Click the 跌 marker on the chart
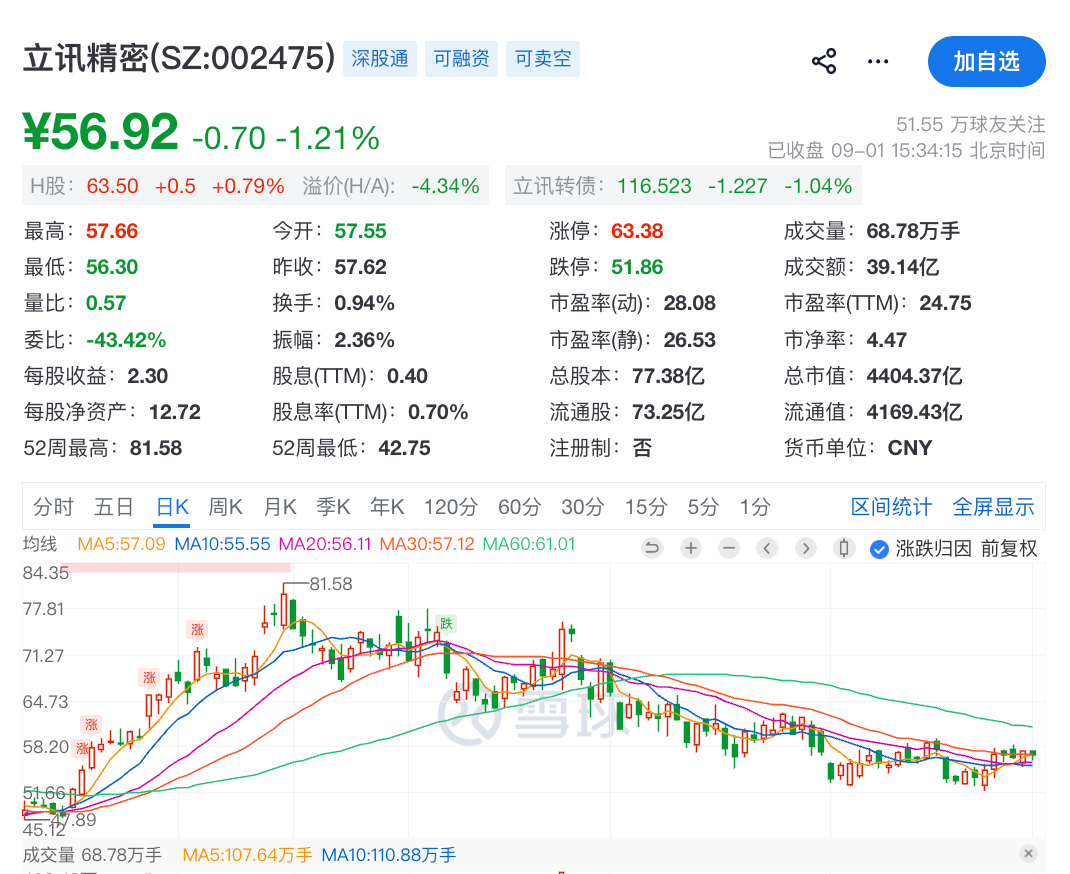 pos(446,623)
